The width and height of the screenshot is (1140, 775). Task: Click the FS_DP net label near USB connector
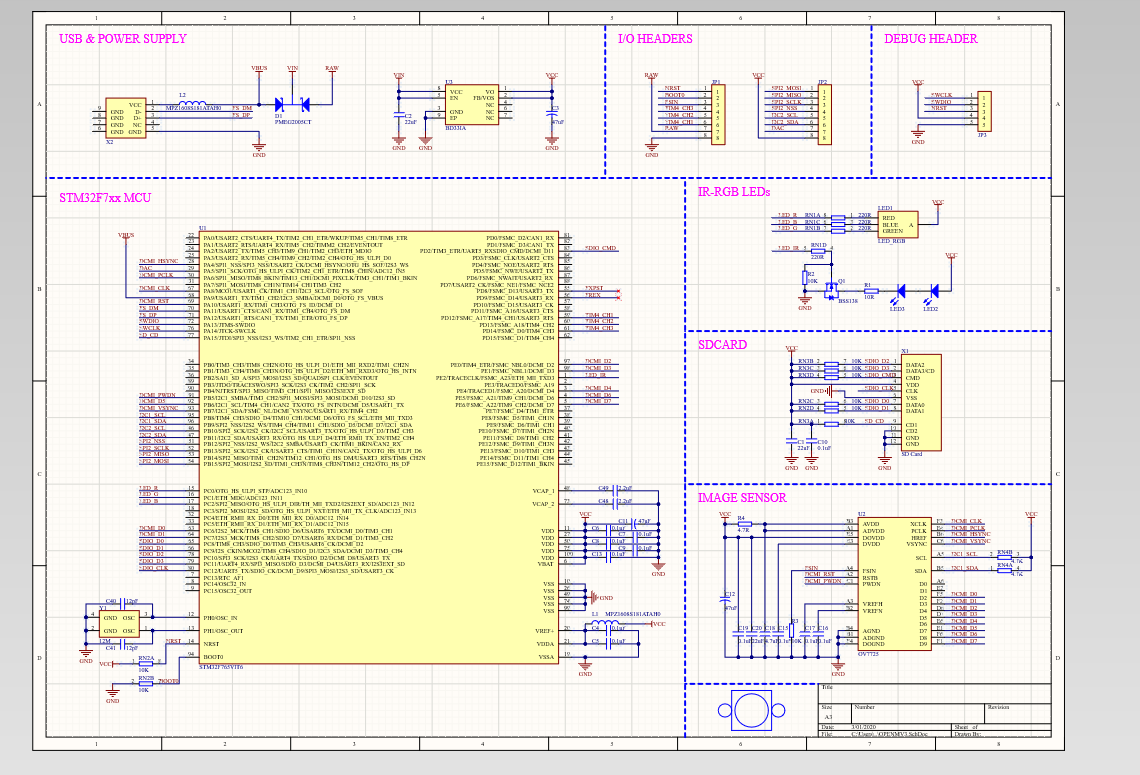tap(241, 116)
